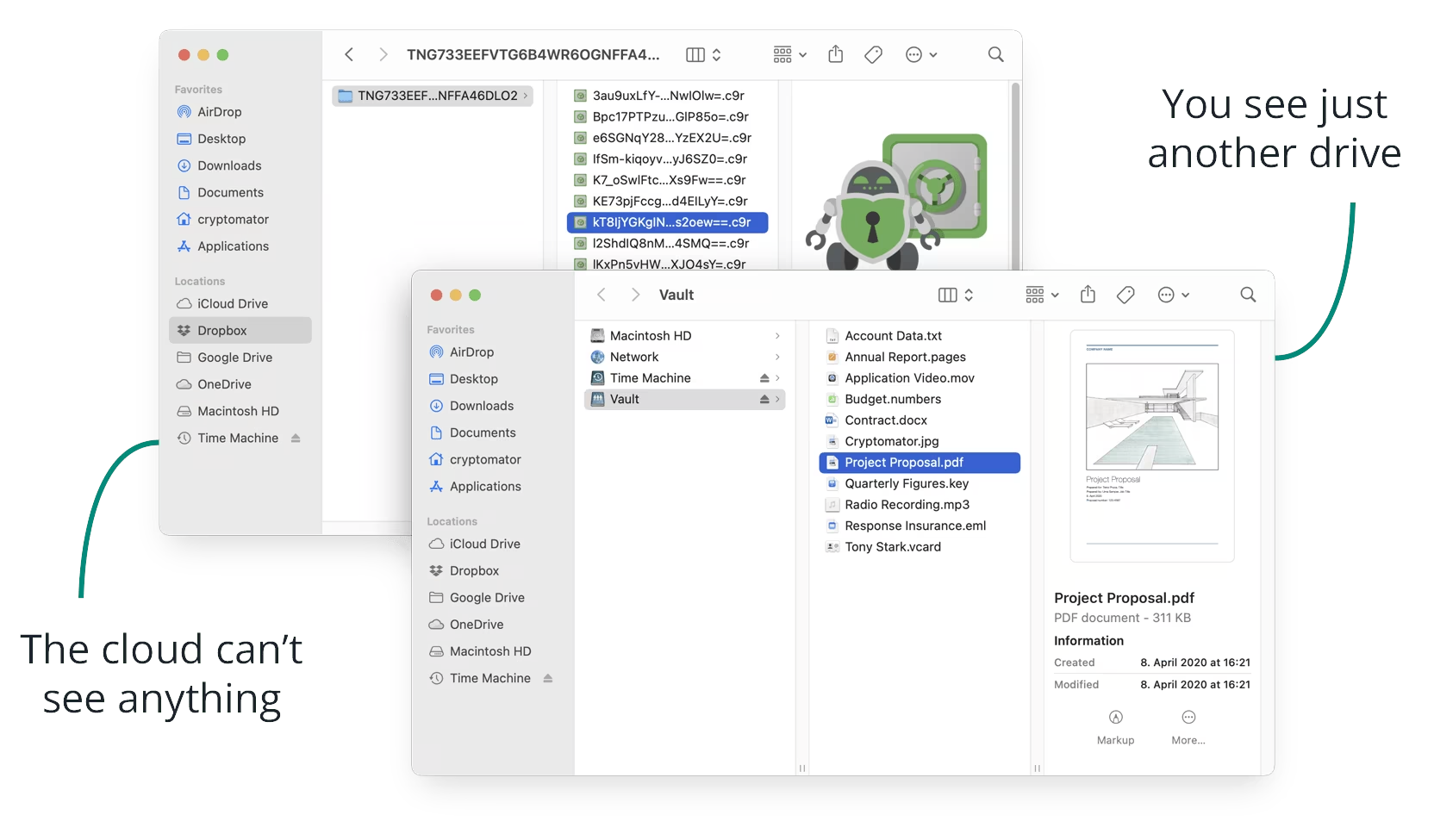Open Google Drive from the Locations sidebar
The height and width of the screenshot is (840, 1434).
click(486, 597)
